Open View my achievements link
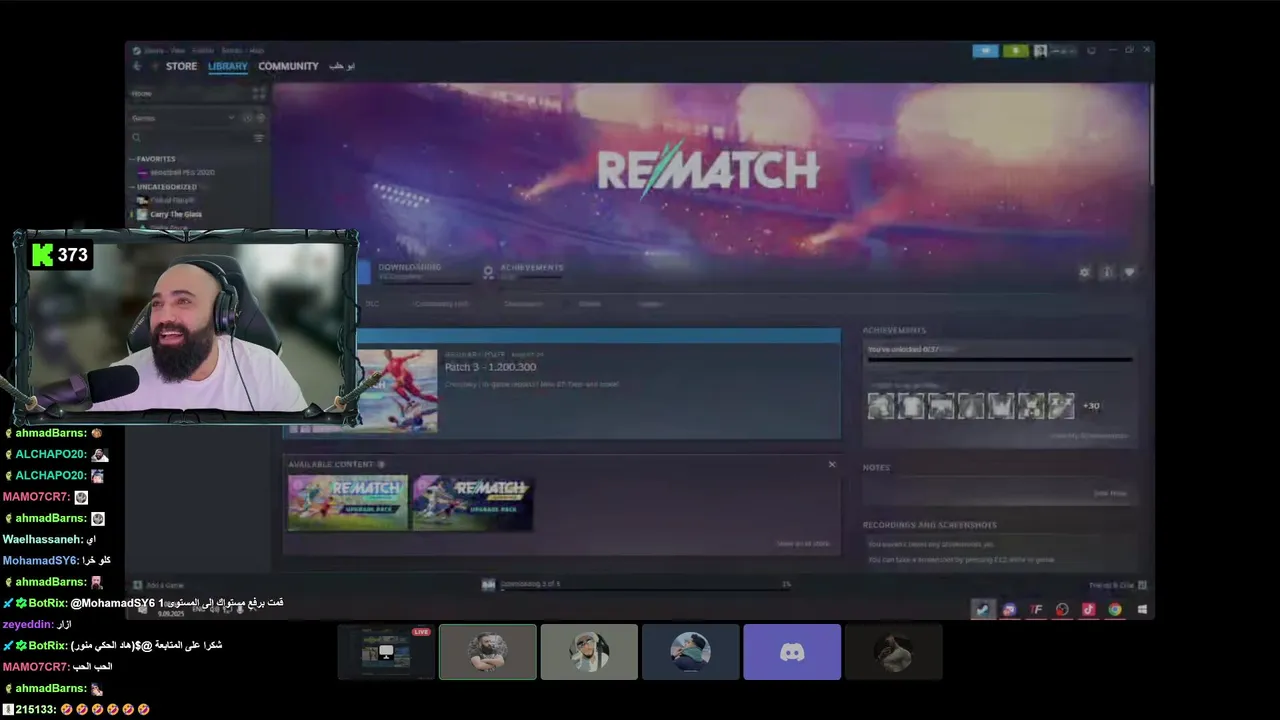1280x720 pixels. 1089,436
